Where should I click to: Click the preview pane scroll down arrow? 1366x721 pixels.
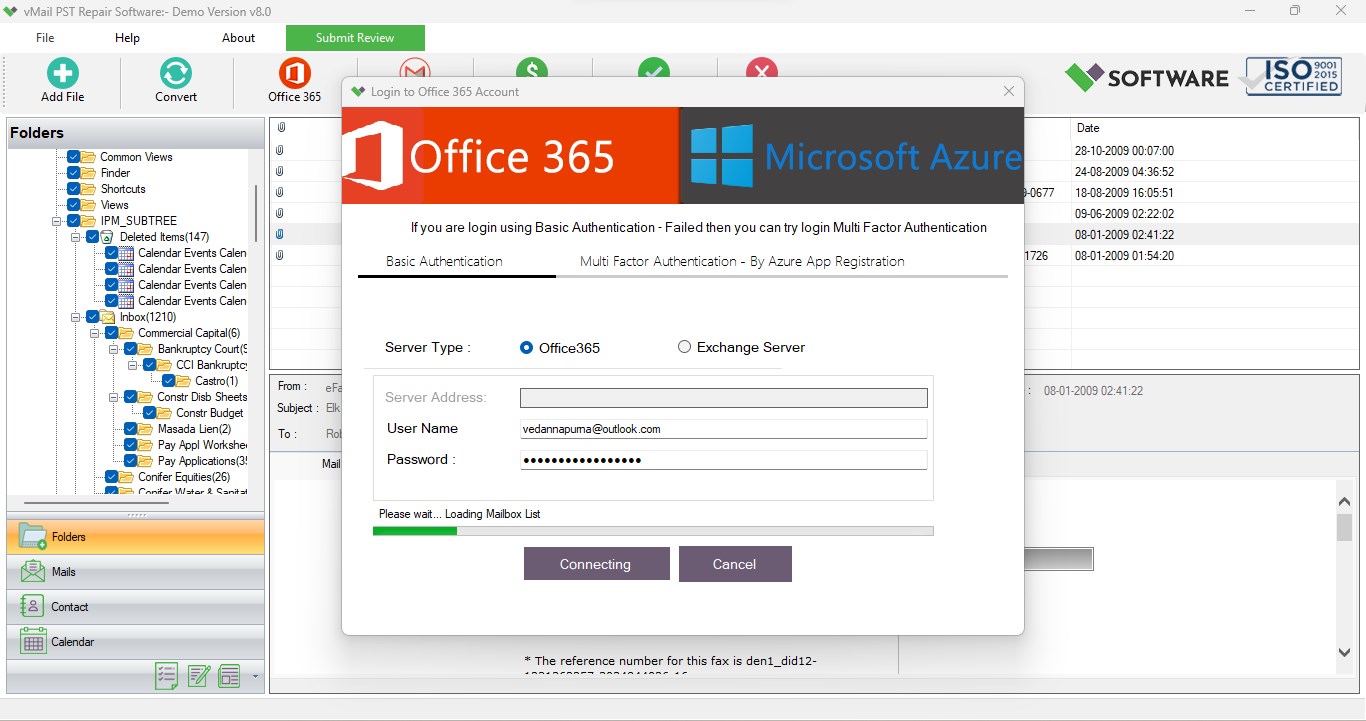(x=1345, y=653)
